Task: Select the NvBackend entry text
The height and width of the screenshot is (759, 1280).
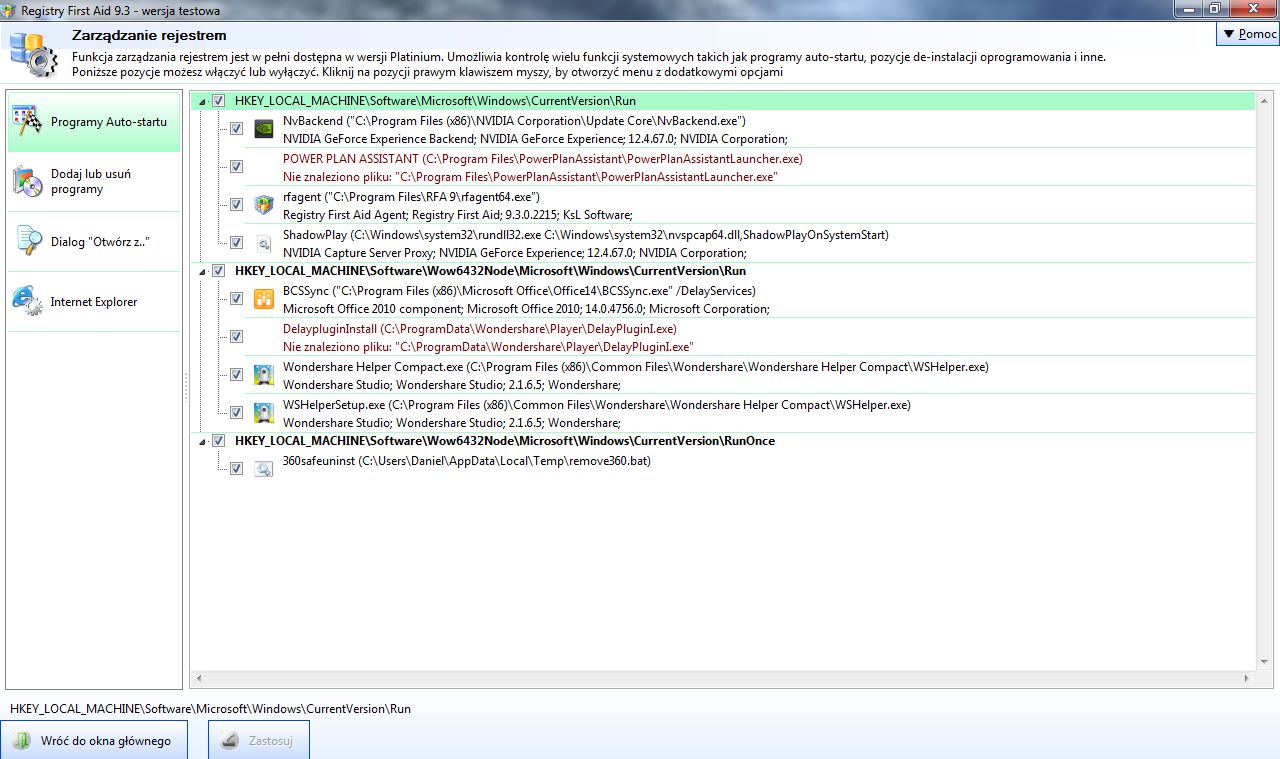Action: click(x=514, y=121)
